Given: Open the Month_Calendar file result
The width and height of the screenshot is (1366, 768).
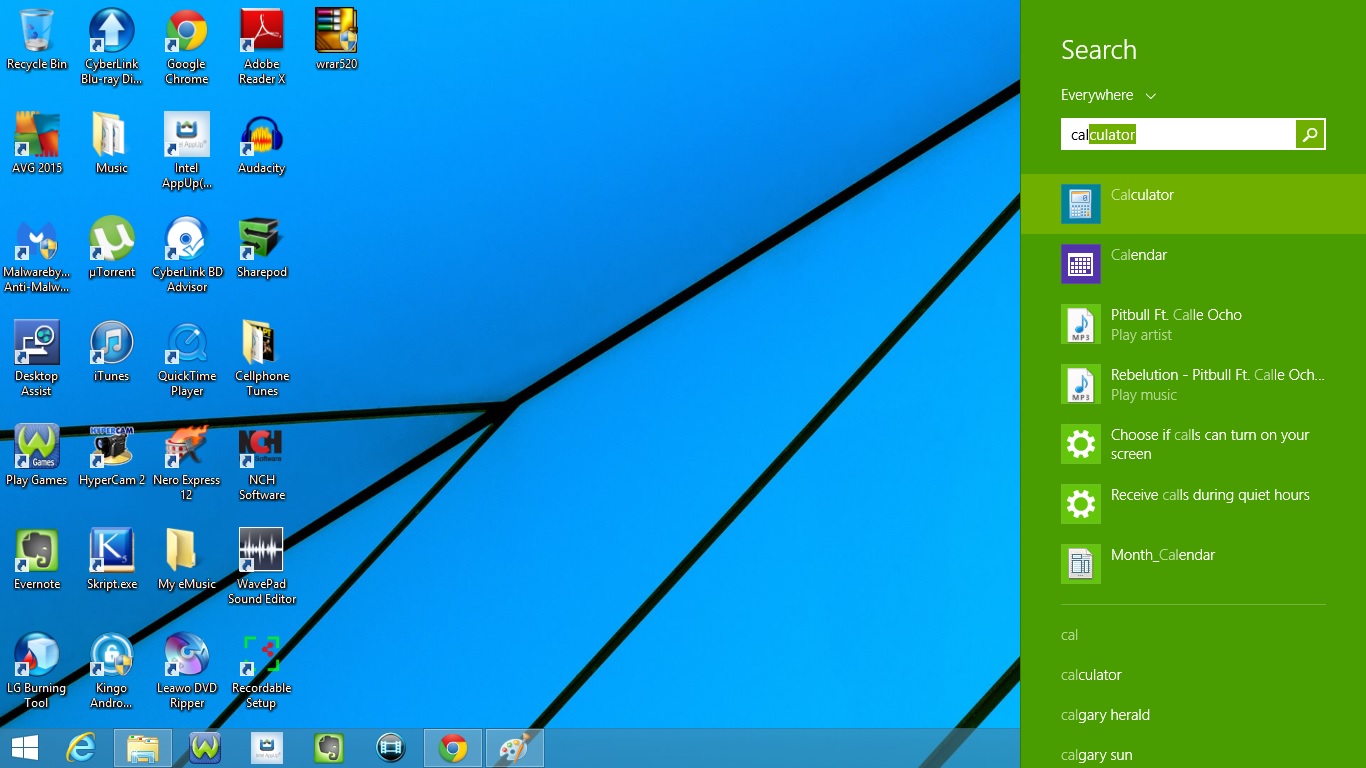Looking at the screenshot, I should coord(1193,564).
